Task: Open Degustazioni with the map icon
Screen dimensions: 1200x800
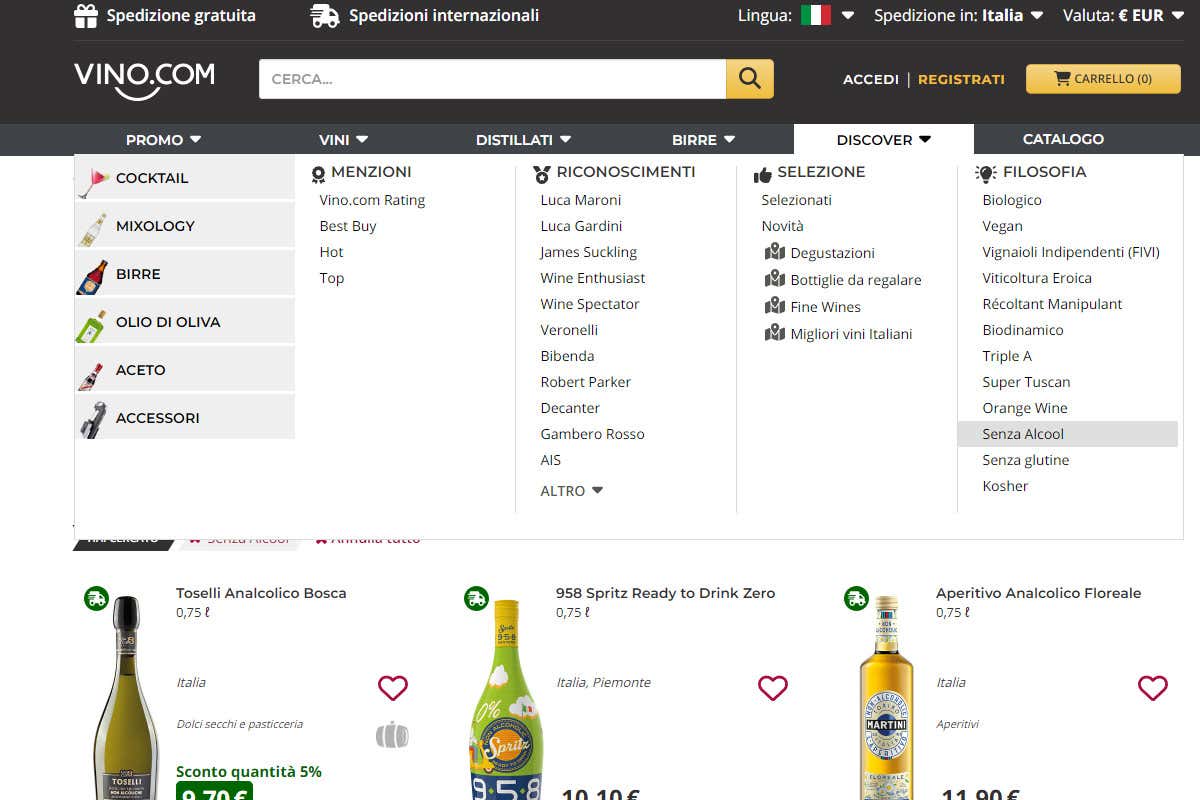Action: pos(775,252)
